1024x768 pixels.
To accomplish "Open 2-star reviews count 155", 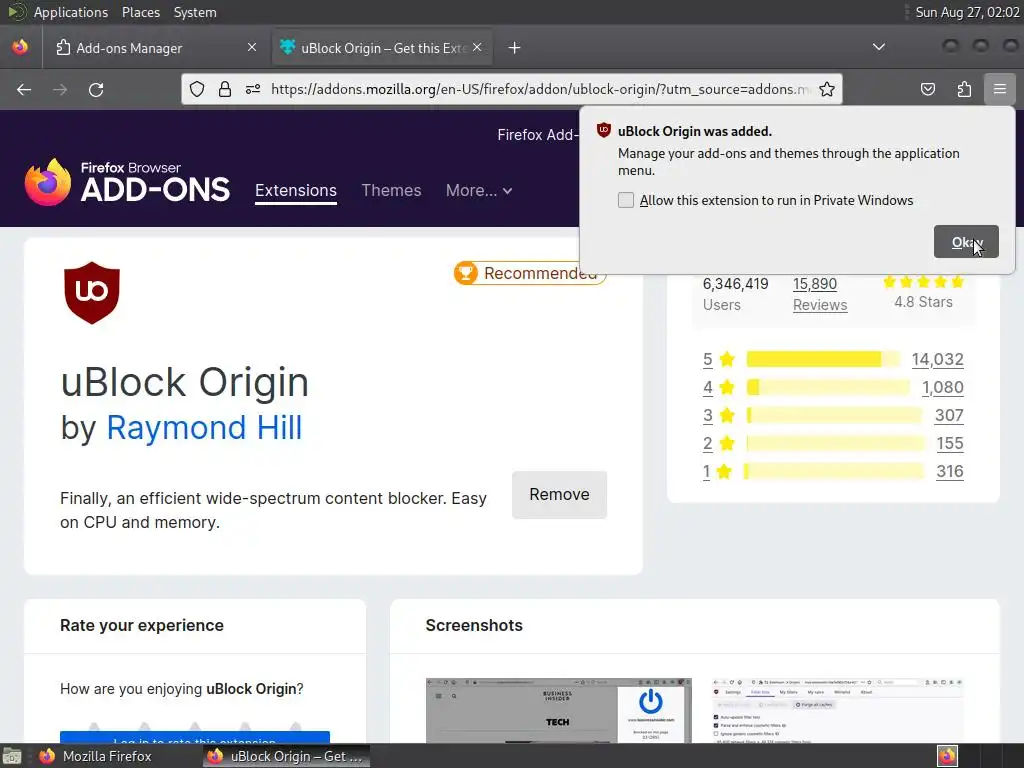I will (950, 443).
